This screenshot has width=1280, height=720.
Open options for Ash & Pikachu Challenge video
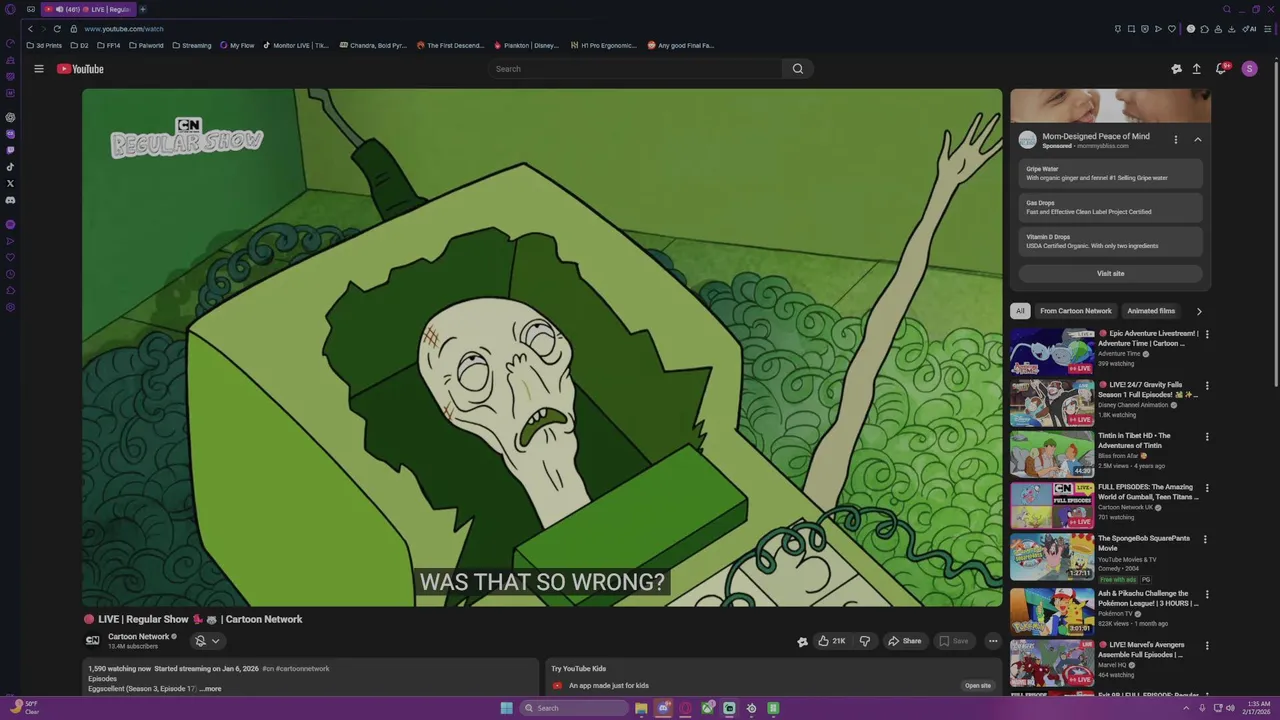coord(1207,595)
